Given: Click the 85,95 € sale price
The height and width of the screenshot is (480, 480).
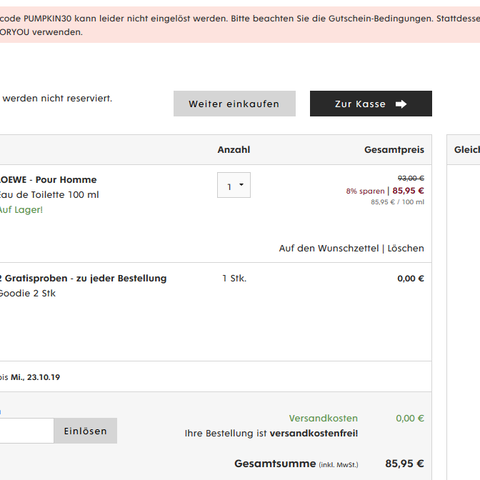Looking at the screenshot, I should pos(408,191).
